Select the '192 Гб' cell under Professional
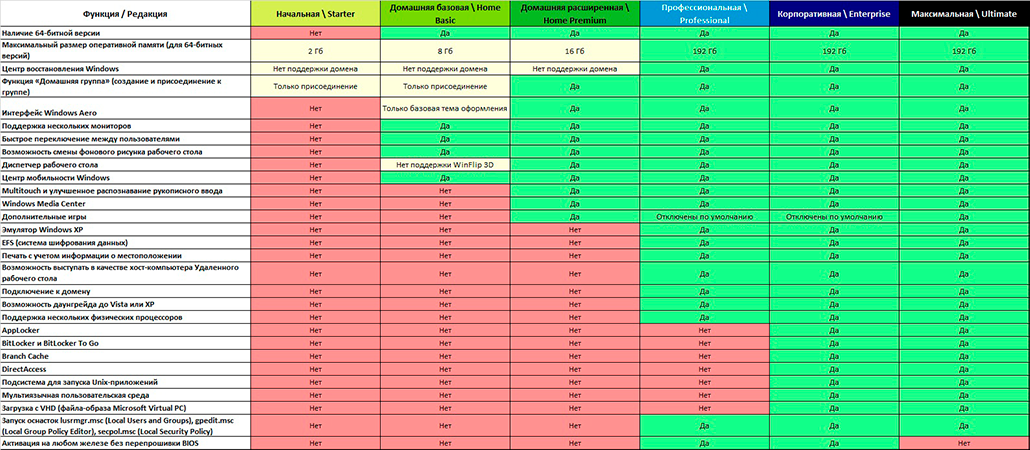Image resolution: width=1030 pixels, height=450 pixels. [x=704, y=51]
